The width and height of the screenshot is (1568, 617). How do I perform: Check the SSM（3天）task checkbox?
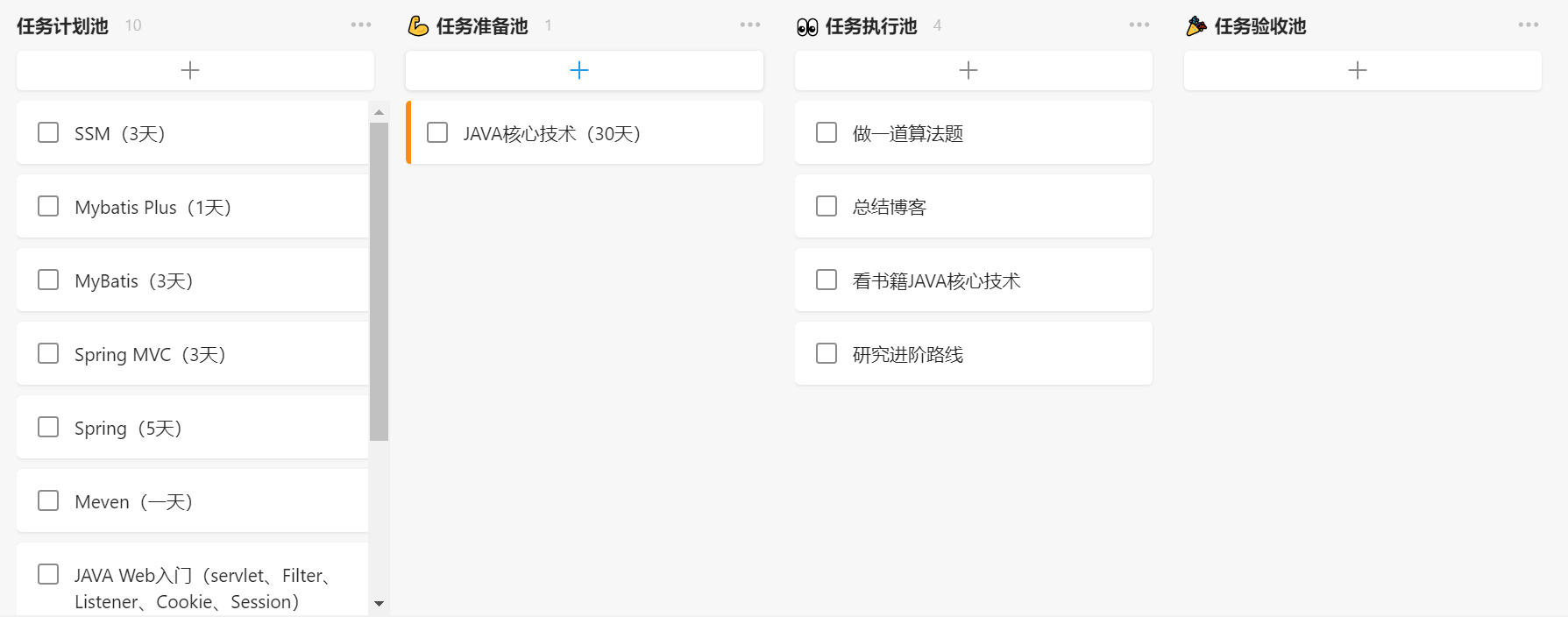click(x=48, y=132)
